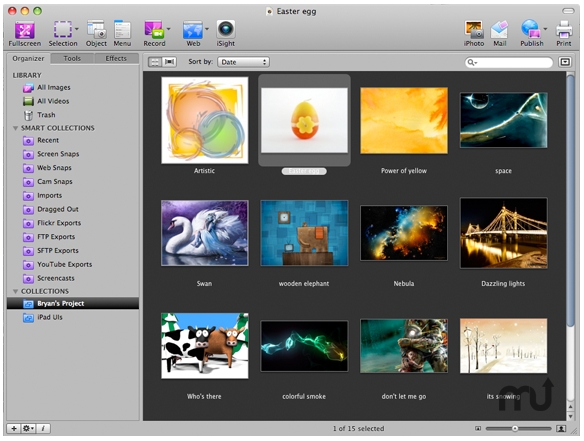Select the wooden elephant thumbnail

pyautogui.click(x=304, y=233)
